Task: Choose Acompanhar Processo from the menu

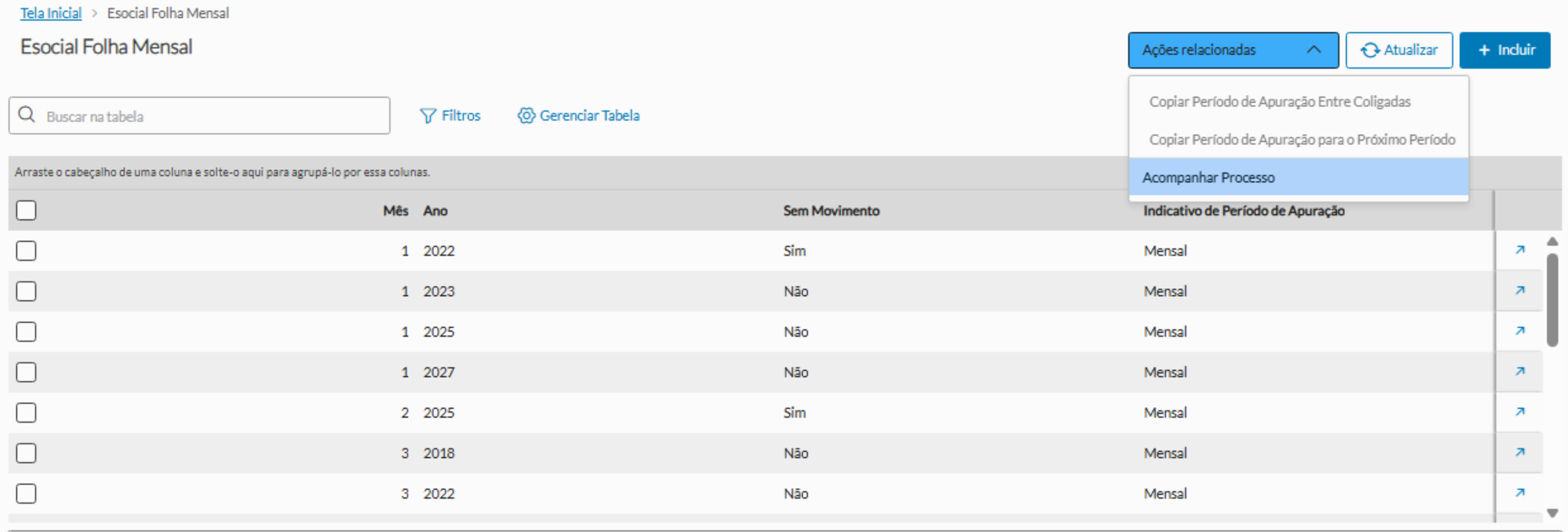Action: (1209, 178)
